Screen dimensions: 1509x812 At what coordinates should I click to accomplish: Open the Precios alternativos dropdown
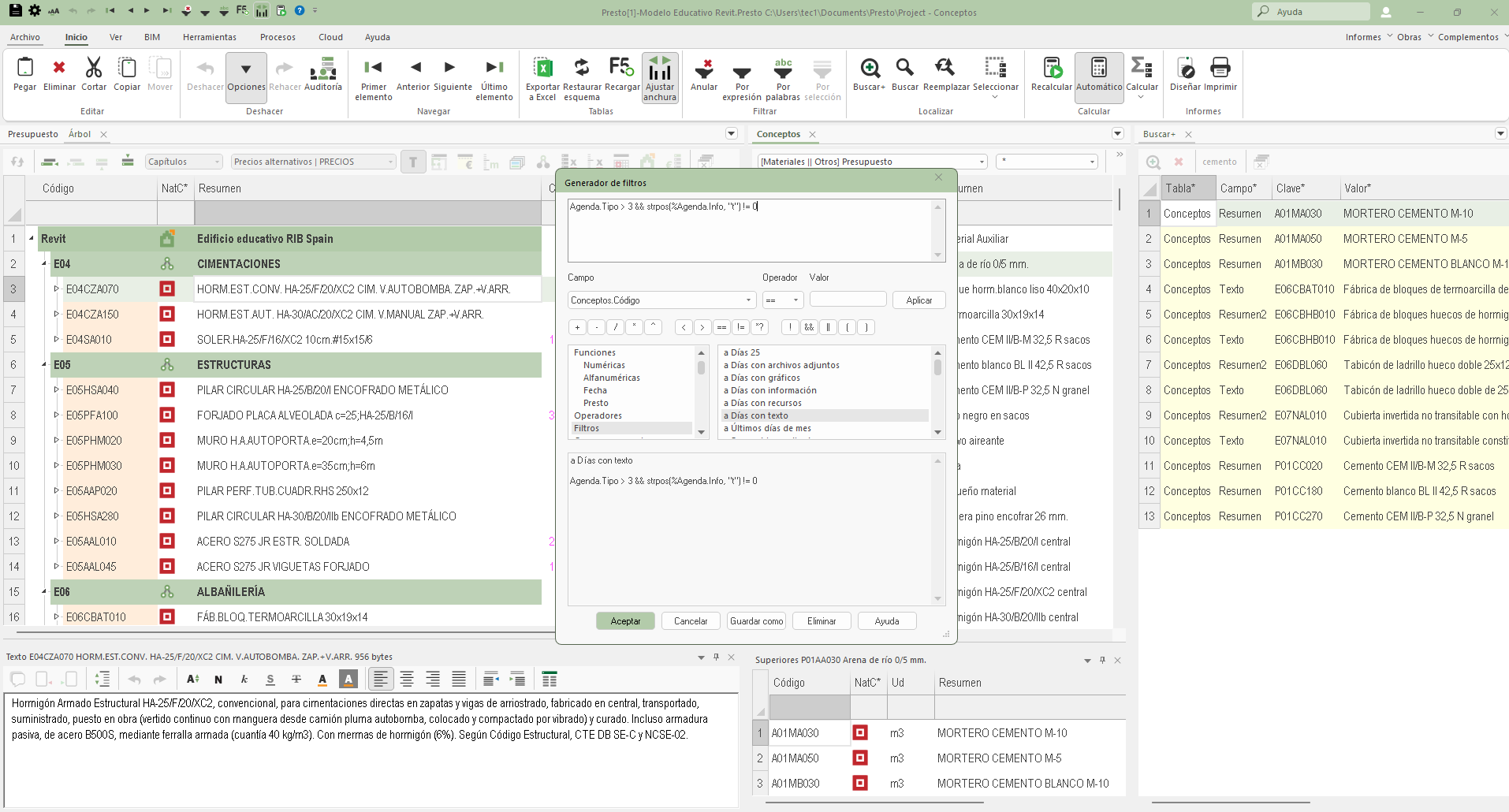coord(390,162)
